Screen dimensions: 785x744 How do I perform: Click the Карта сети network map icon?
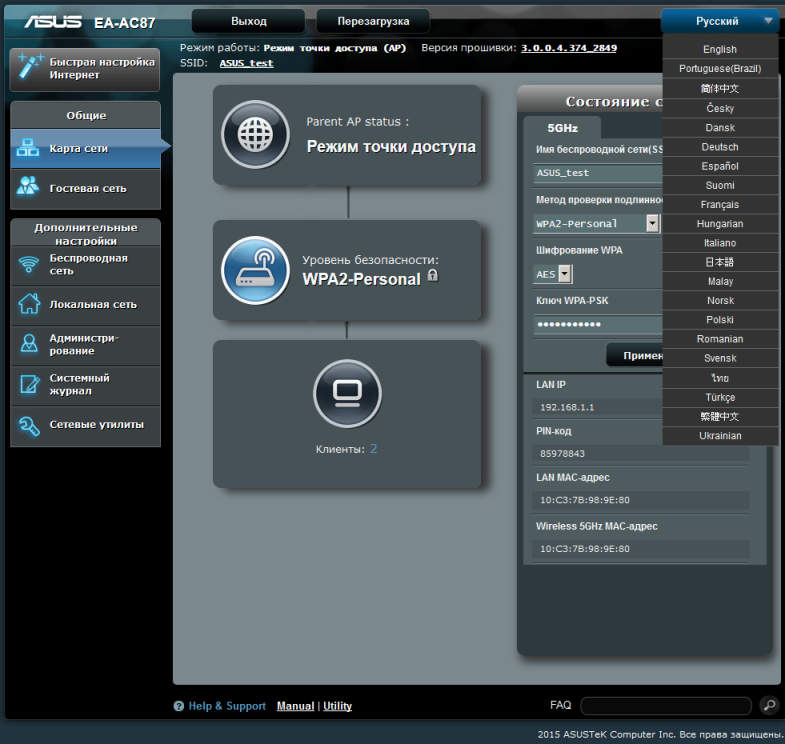pyautogui.click(x=28, y=148)
